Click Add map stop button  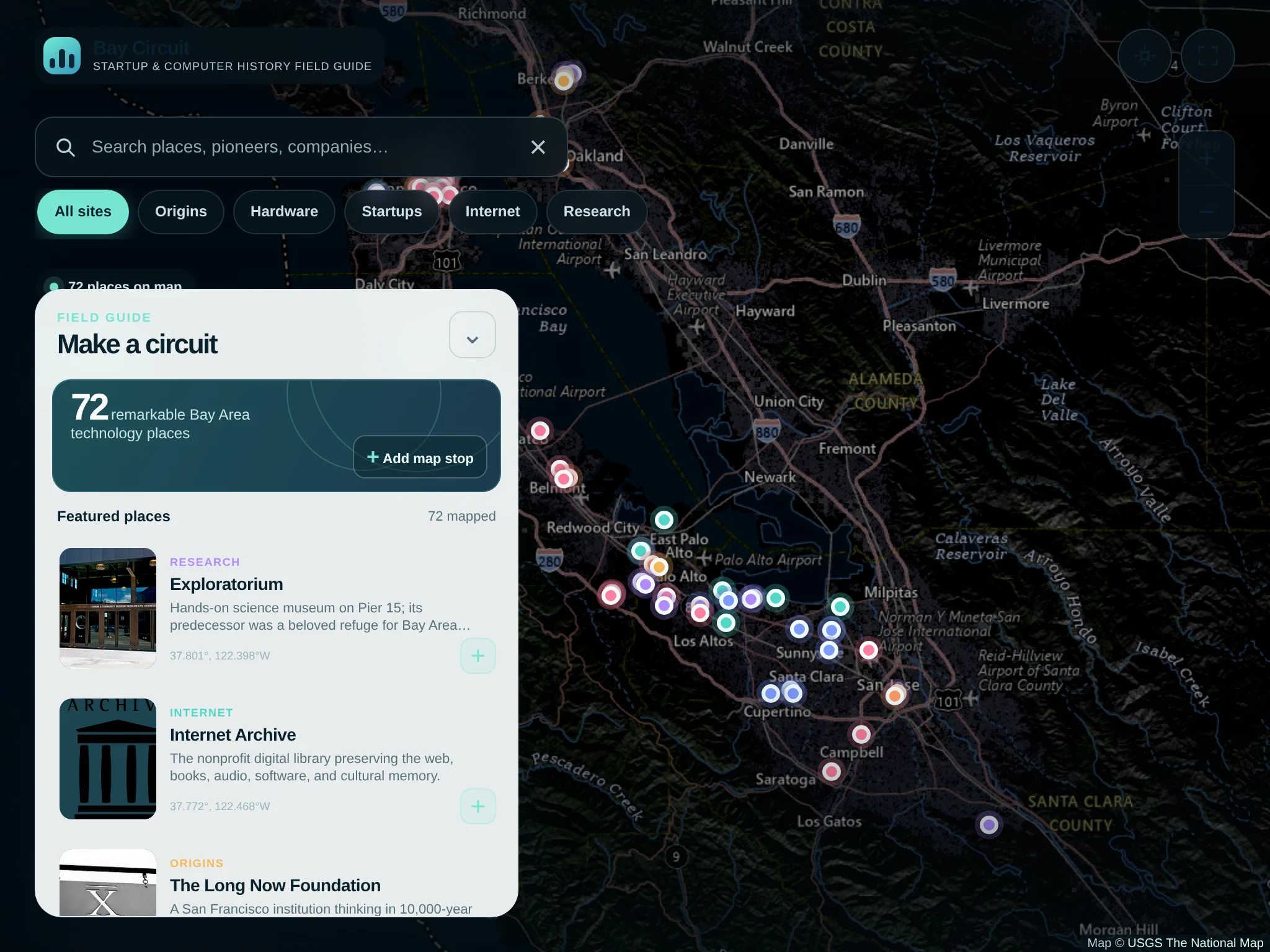420,457
